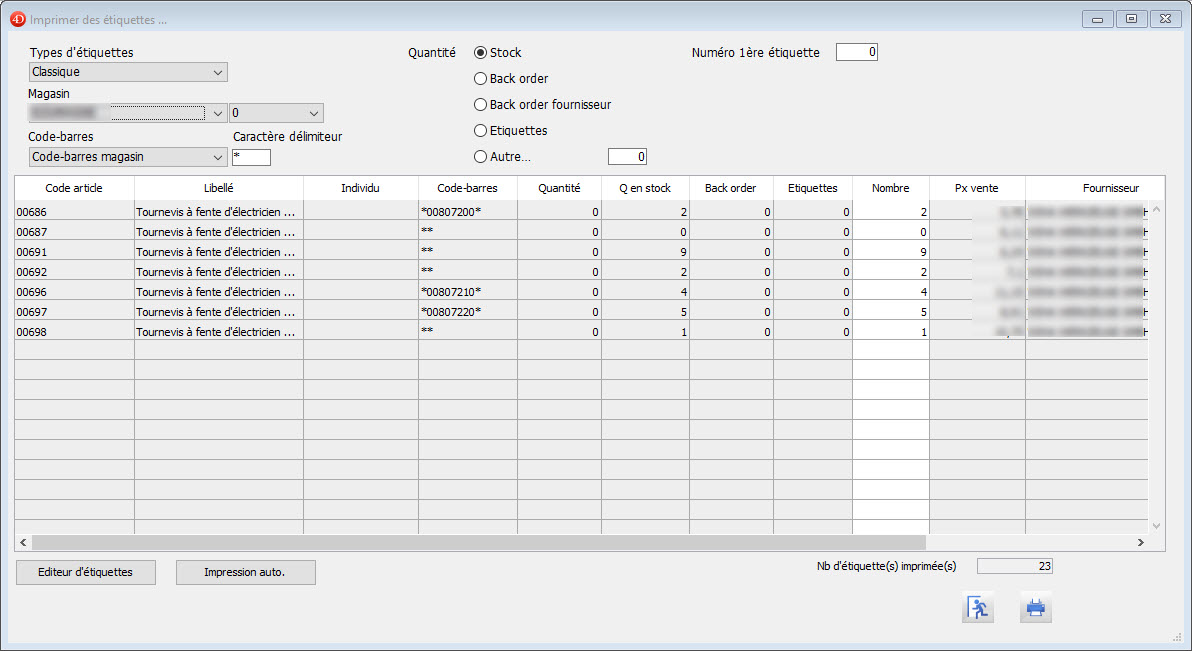Open the Editeur d'étiquettes button

(87, 572)
